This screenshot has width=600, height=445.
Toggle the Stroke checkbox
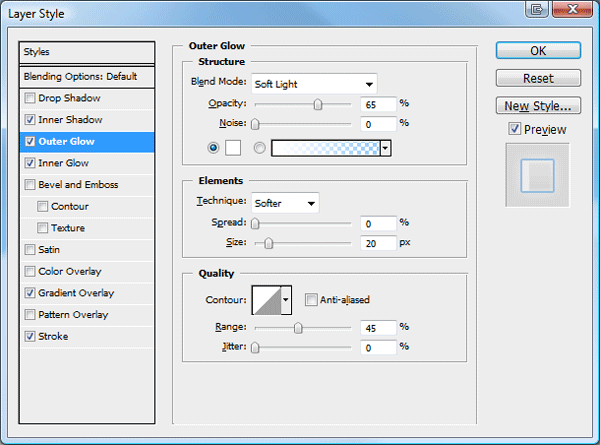(x=30, y=337)
